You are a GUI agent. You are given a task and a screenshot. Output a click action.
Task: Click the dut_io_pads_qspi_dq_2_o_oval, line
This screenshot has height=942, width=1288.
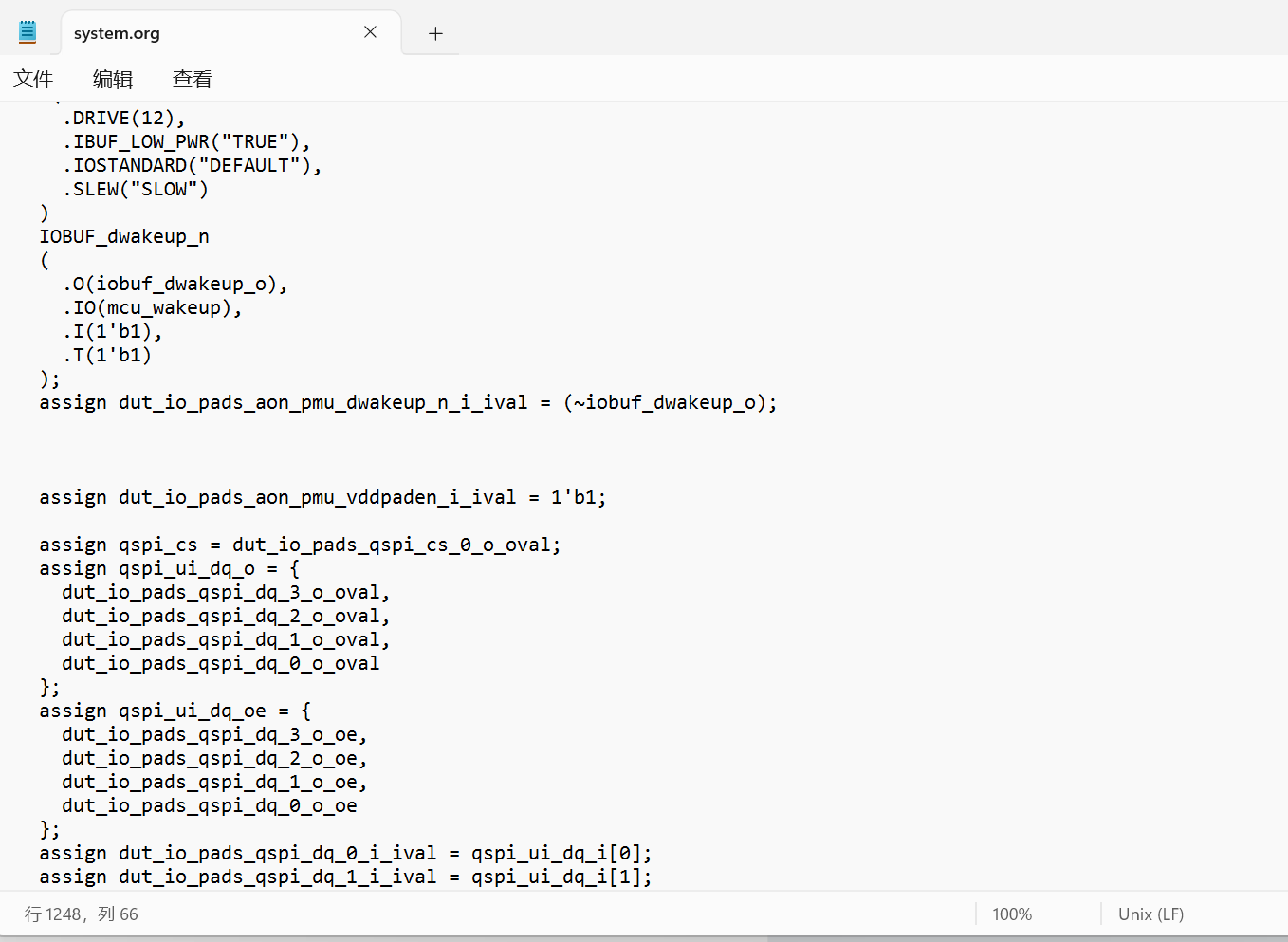pyautogui.click(x=227, y=616)
